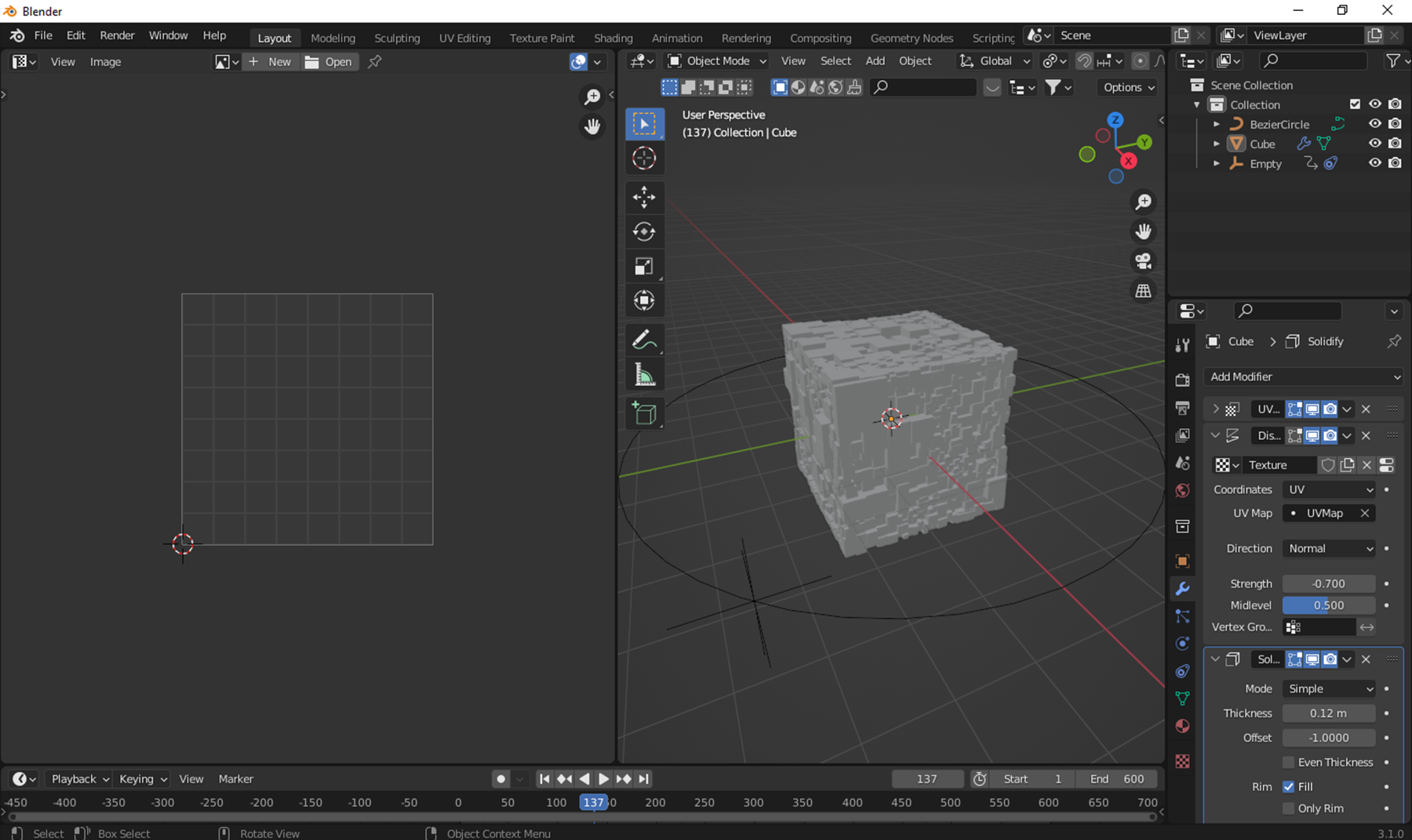Open Render properties tab
Screen dimensions: 1412x840
point(1182,380)
